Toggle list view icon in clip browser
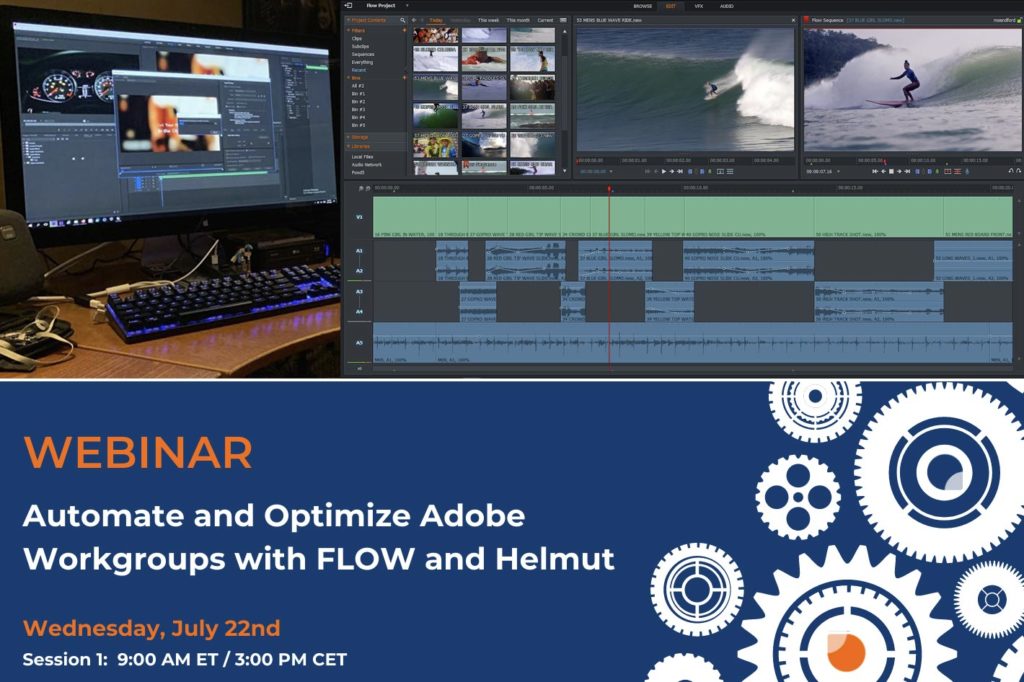Image resolution: width=1024 pixels, height=682 pixels. click(x=563, y=20)
